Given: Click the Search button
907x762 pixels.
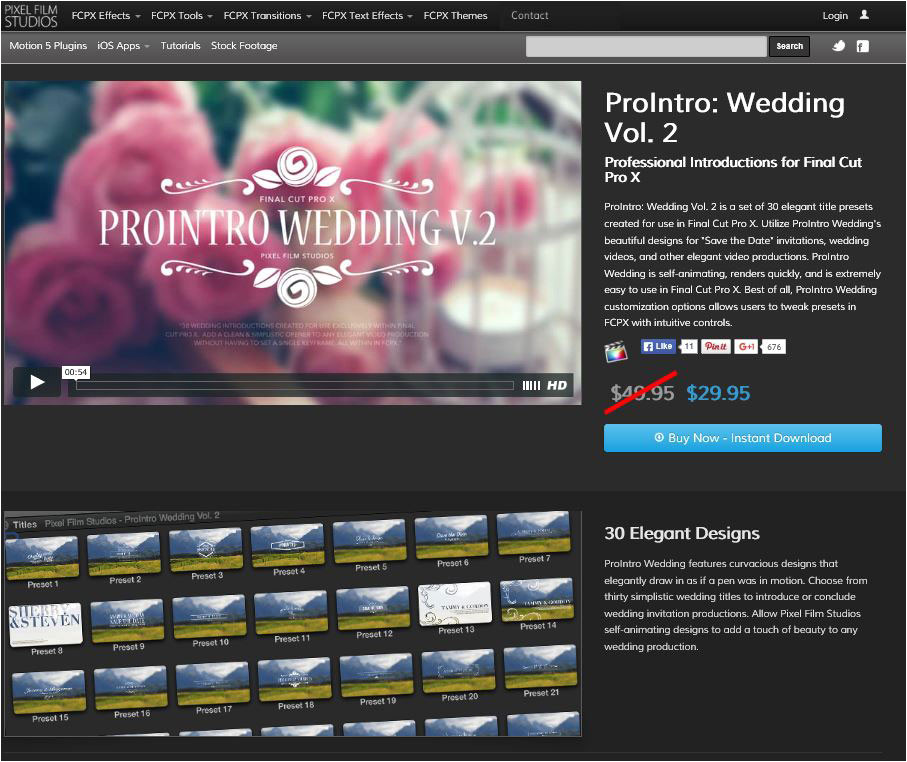Looking at the screenshot, I should pyautogui.click(x=789, y=46).
